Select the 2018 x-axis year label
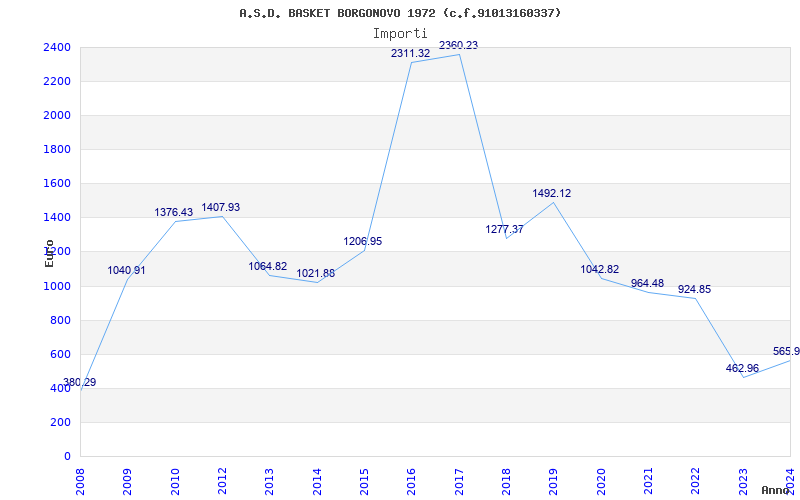The height and width of the screenshot is (500, 800). 506,481
